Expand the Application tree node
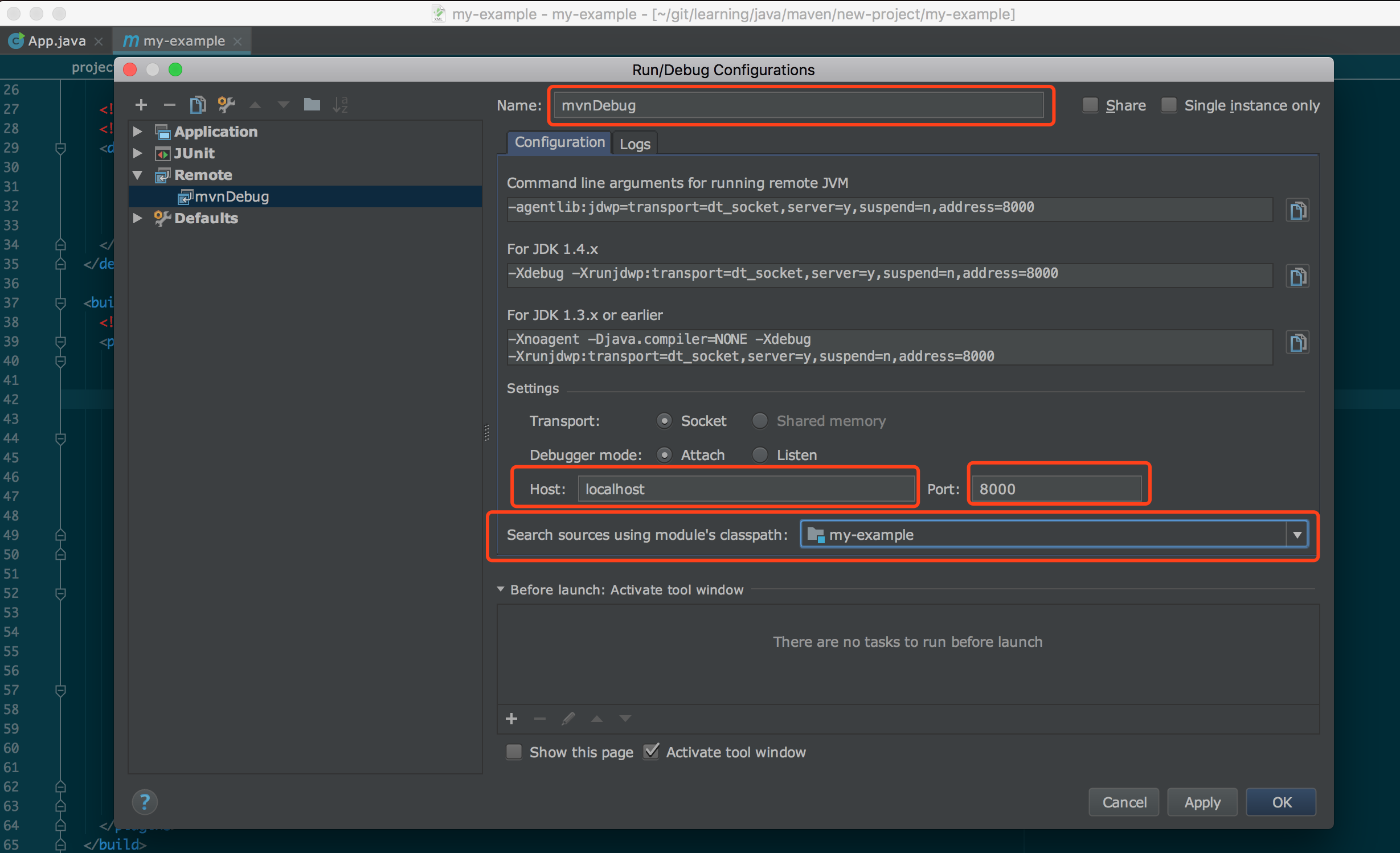The width and height of the screenshot is (1400, 853). (x=137, y=132)
